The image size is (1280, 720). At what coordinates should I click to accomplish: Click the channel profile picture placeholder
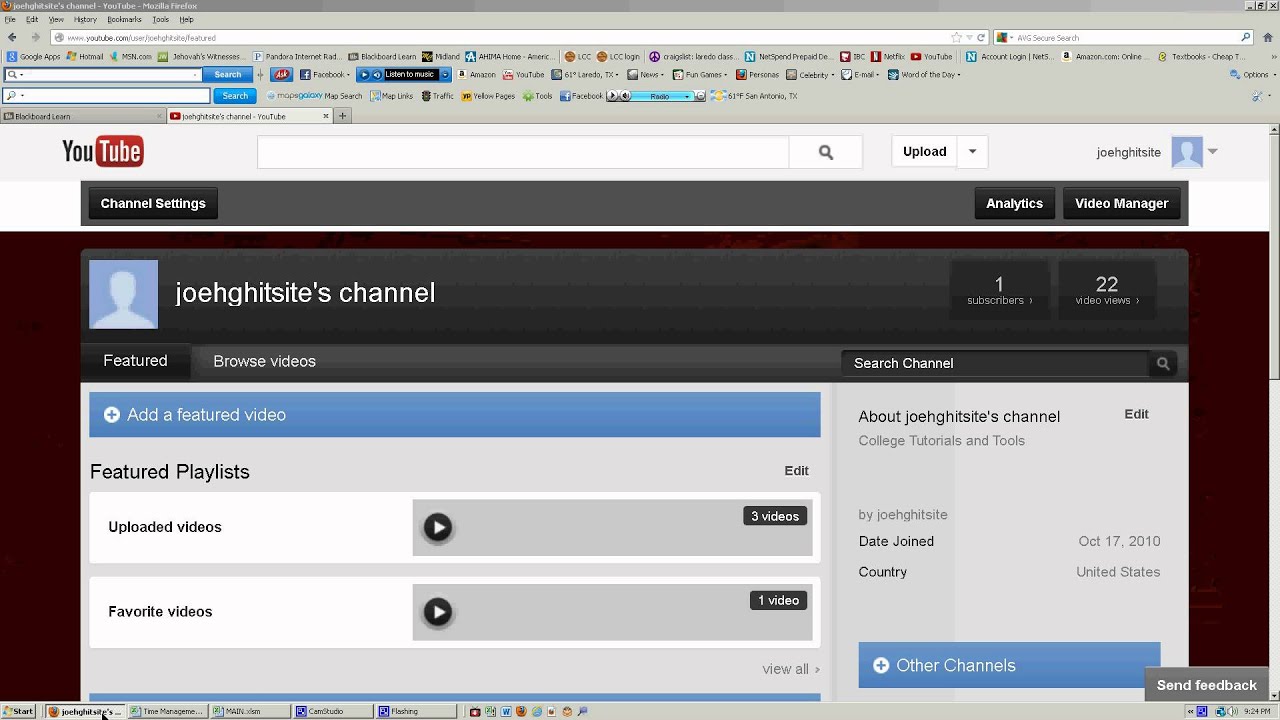point(124,294)
